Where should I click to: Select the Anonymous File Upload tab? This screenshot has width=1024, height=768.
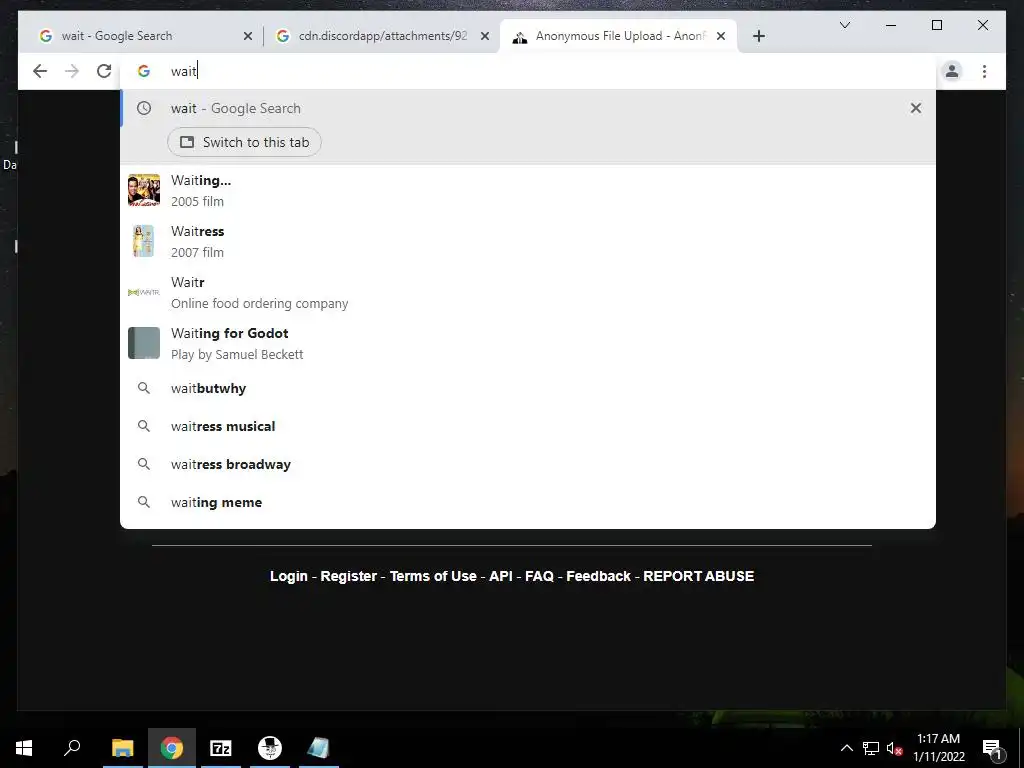tap(618, 36)
